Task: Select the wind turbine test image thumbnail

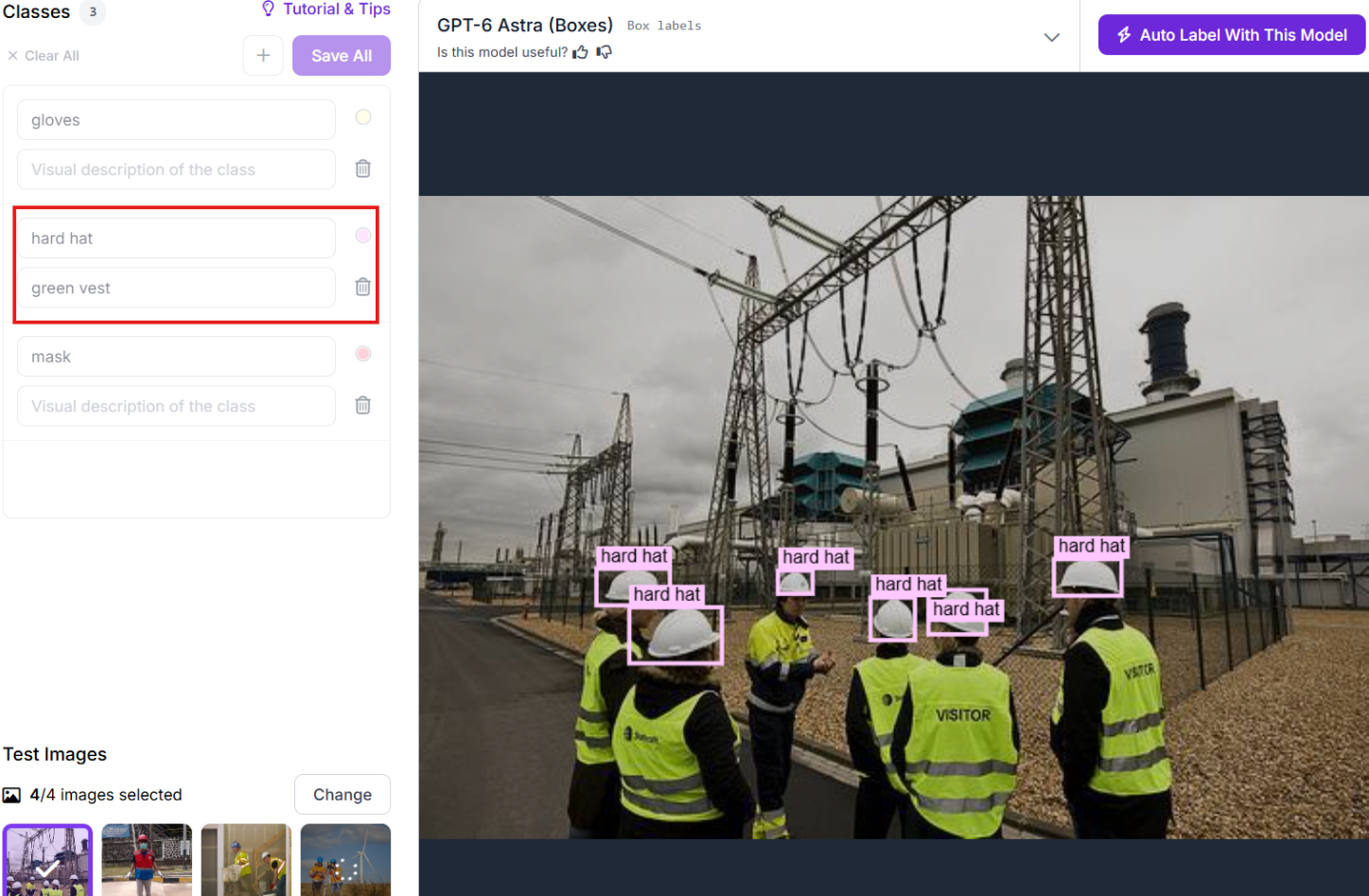Action: click(x=345, y=860)
